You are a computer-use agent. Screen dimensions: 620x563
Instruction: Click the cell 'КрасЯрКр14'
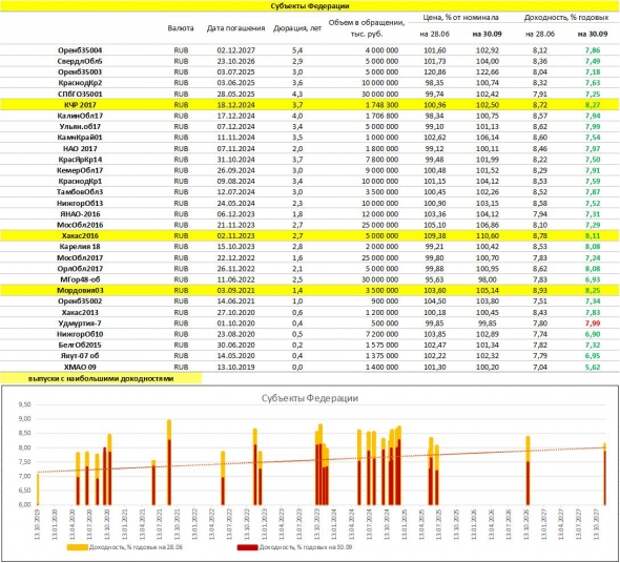tap(80, 159)
